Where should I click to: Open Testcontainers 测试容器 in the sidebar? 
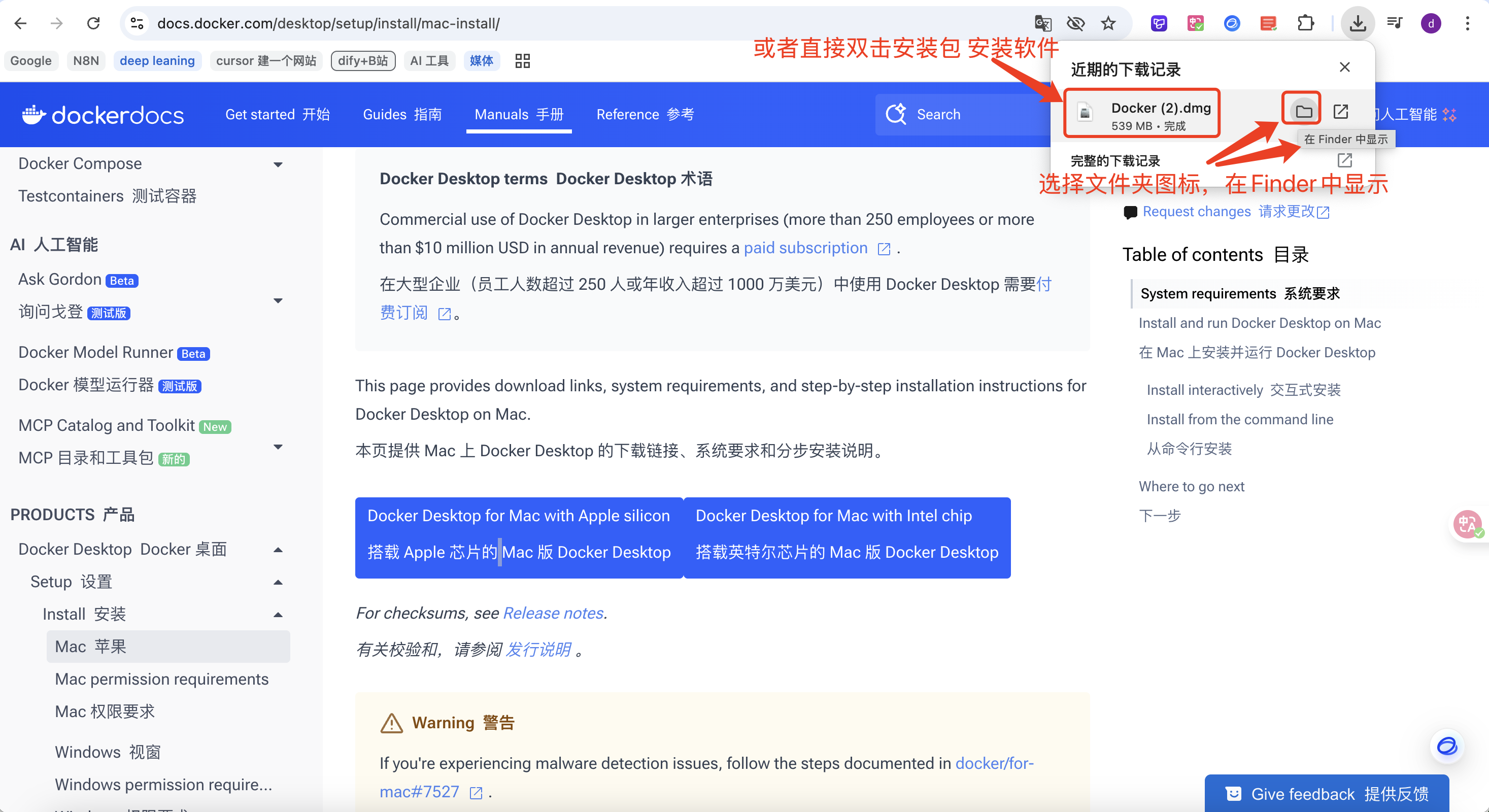[108, 196]
